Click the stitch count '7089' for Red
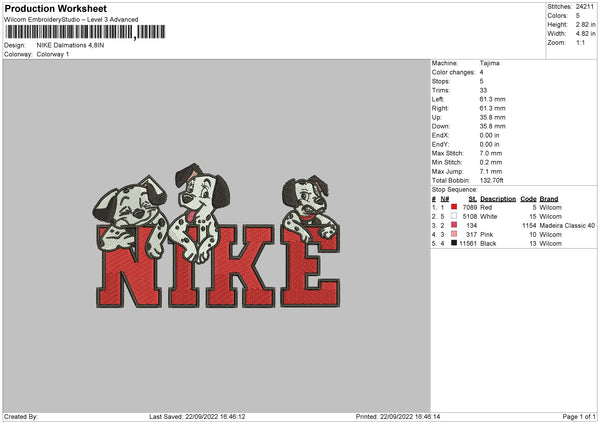600x424 pixels. 470,207
